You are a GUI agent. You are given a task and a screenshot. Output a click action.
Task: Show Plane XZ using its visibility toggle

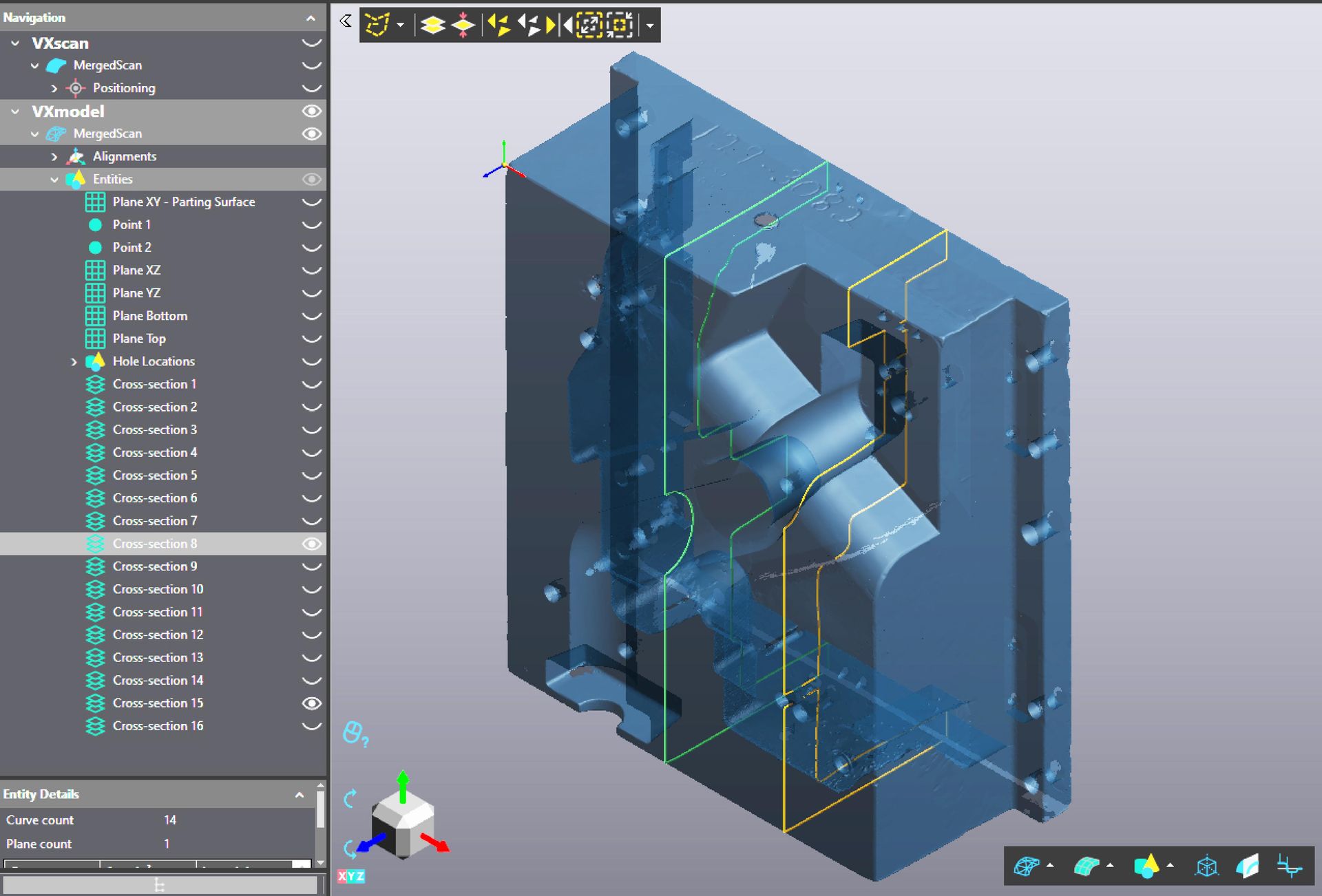click(x=311, y=270)
